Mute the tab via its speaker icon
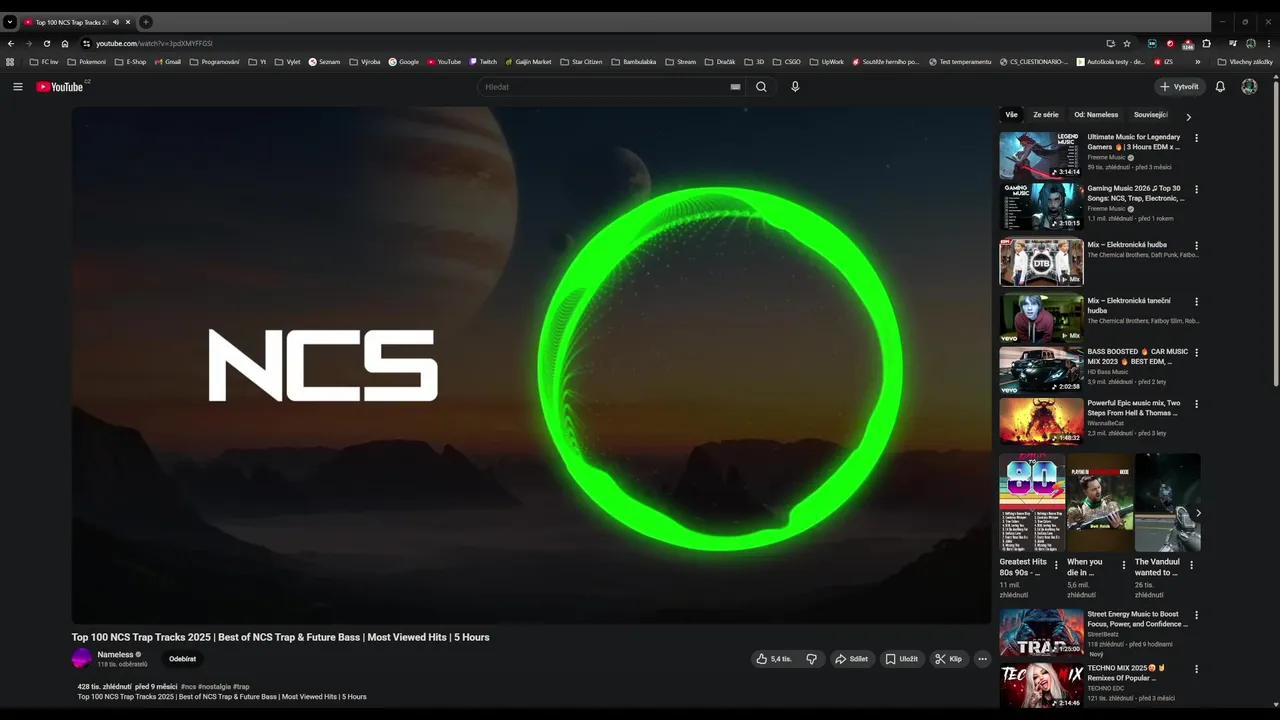This screenshot has height=720, width=1280. click(116, 22)
